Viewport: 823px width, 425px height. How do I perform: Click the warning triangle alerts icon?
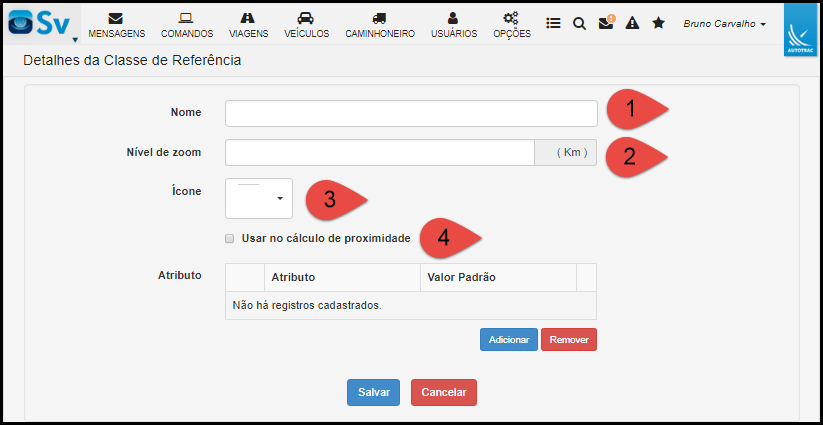coord(632,23)
